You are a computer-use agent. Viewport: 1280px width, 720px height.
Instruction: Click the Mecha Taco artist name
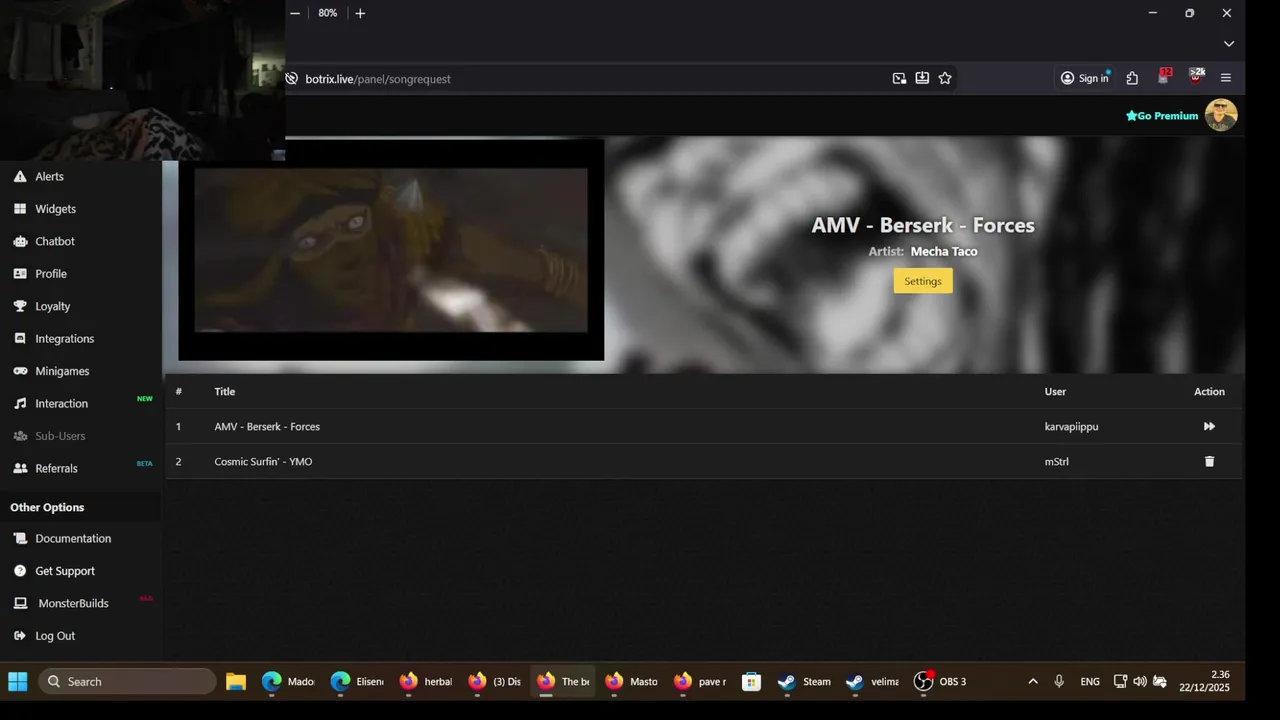(944, 251)
